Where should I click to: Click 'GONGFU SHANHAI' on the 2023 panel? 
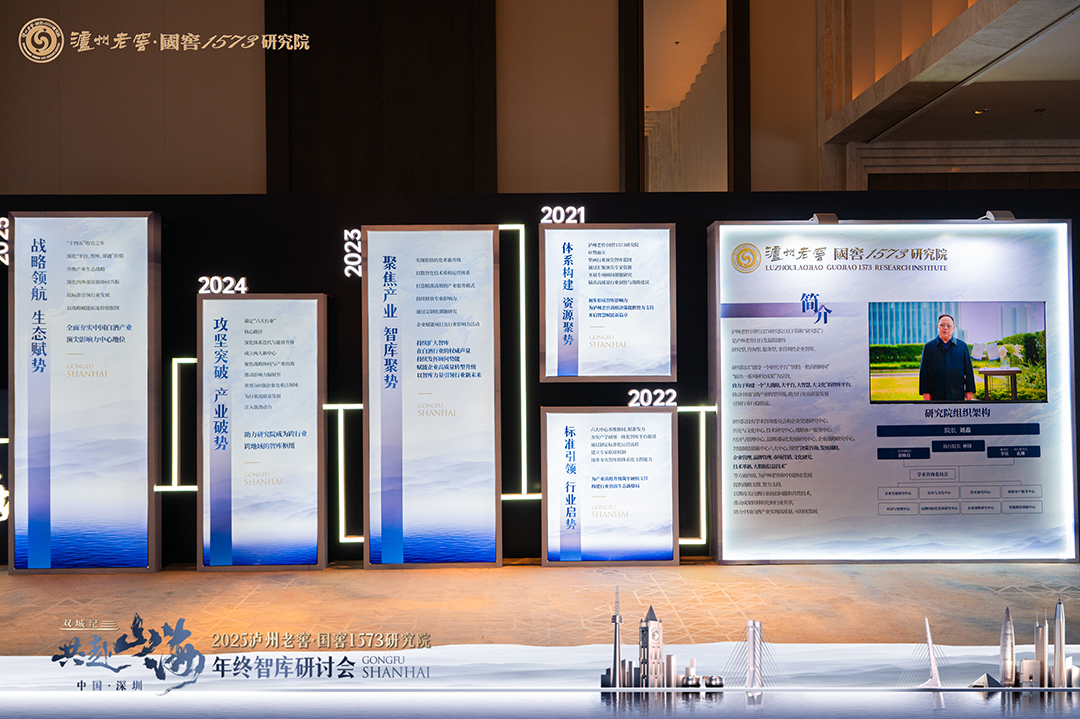click(x=436, y=410)
